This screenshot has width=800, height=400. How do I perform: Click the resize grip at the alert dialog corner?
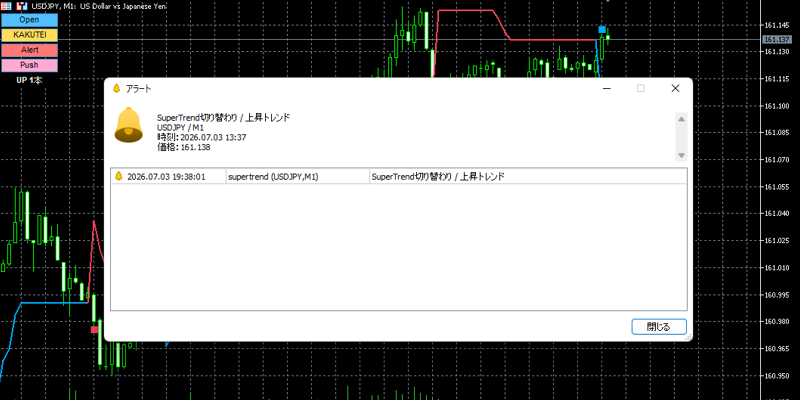click(x=688, y=337)
